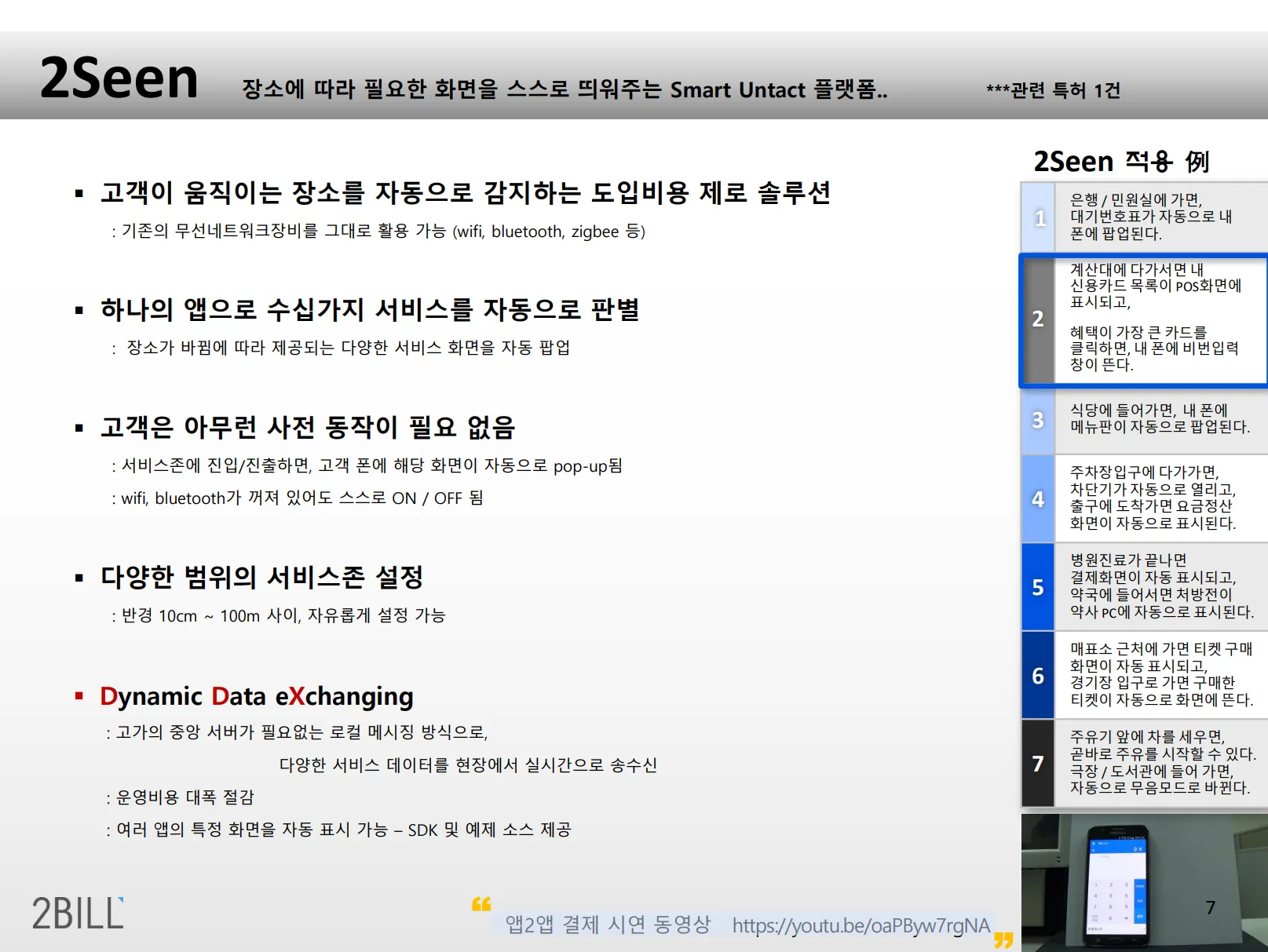This screenshot has height=952, width=1268.
Task: Open the youtu.be/oaPByw7rgNA video link
Action: [x=861, y=926]
